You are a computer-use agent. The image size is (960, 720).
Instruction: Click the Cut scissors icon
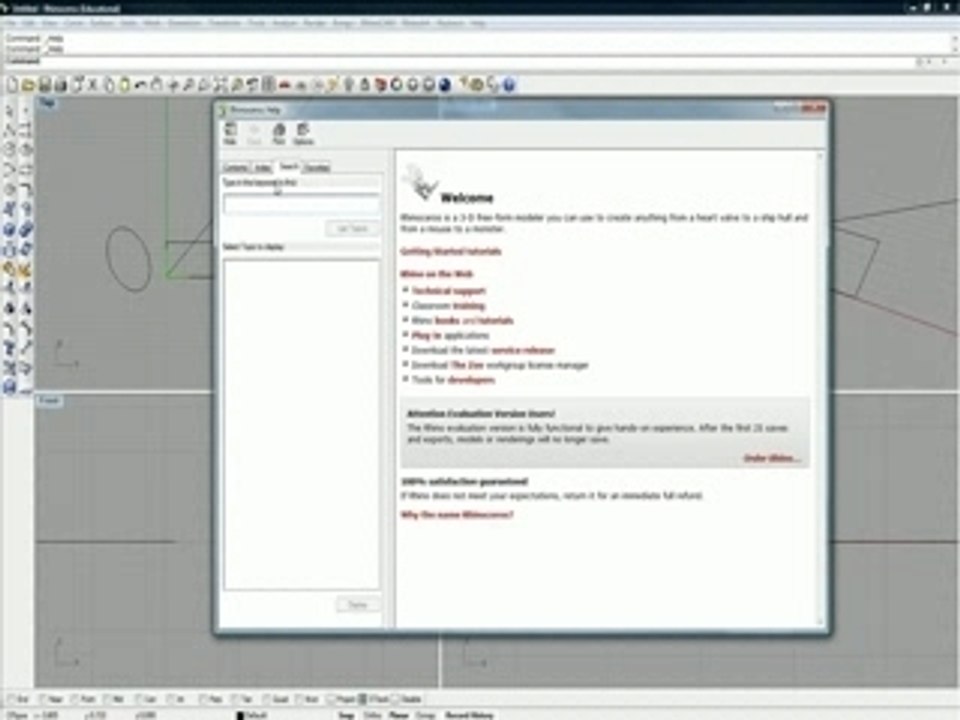[x=92, y=84]
